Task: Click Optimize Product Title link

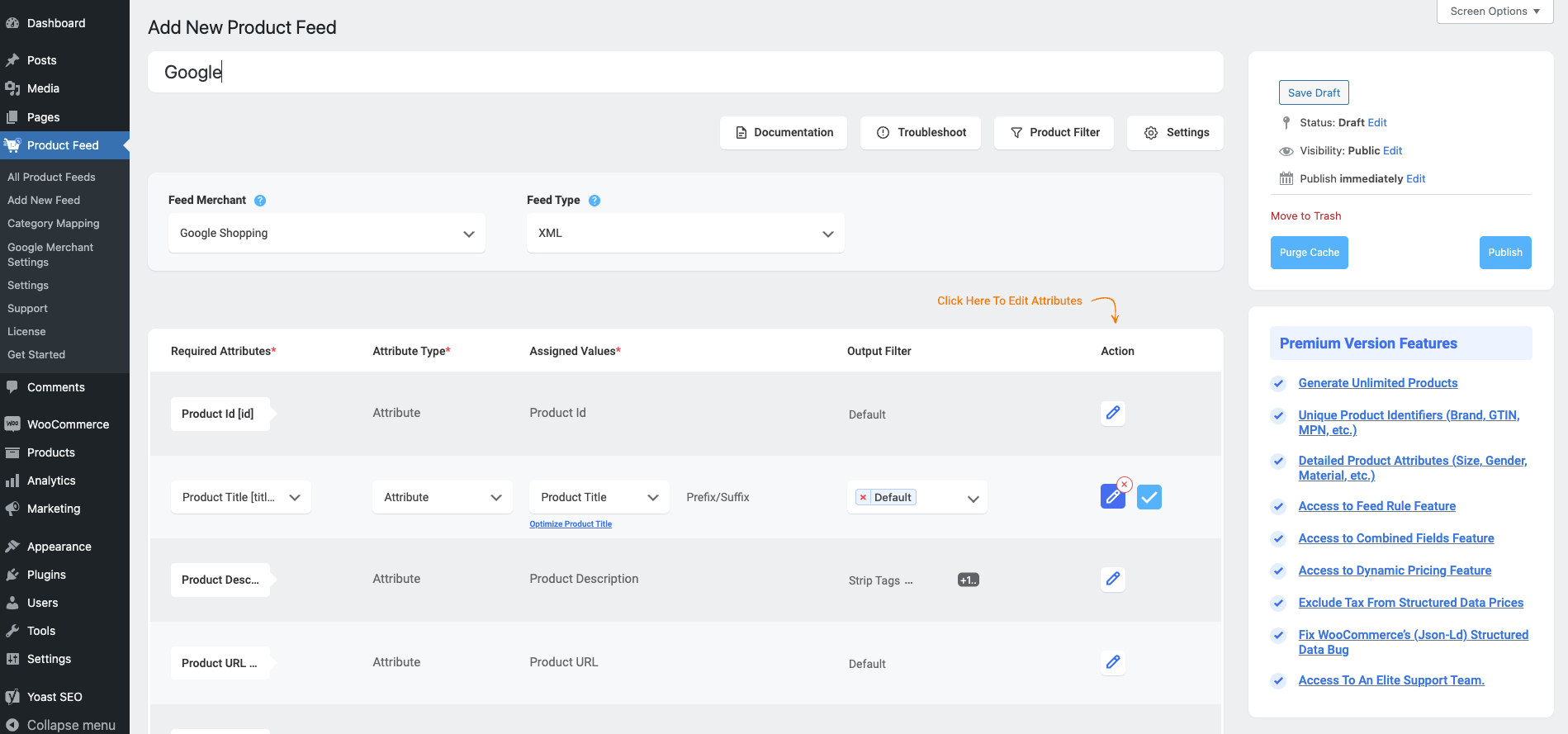Action: [571, 523]
